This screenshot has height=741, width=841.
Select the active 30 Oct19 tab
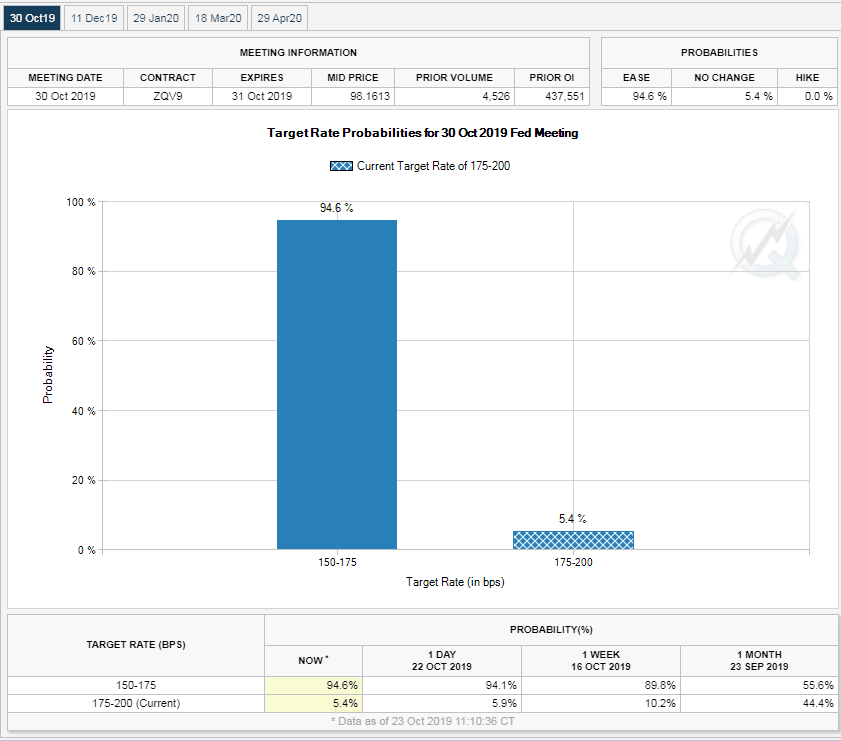coord(33,18)
